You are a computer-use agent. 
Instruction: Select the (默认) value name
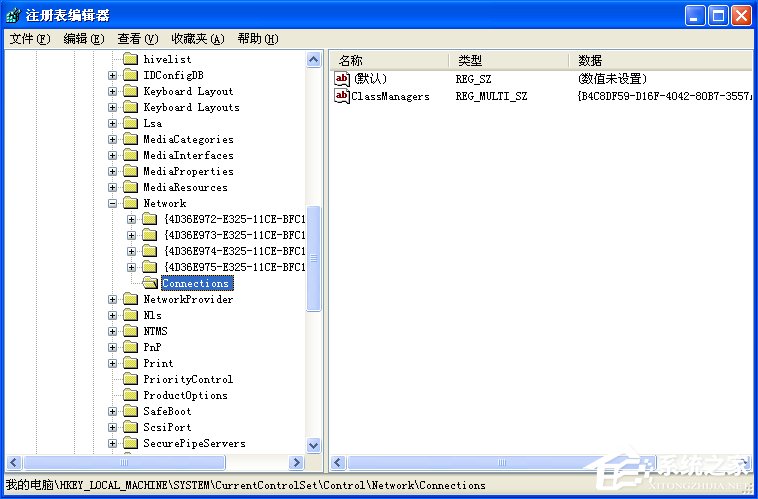370,79
